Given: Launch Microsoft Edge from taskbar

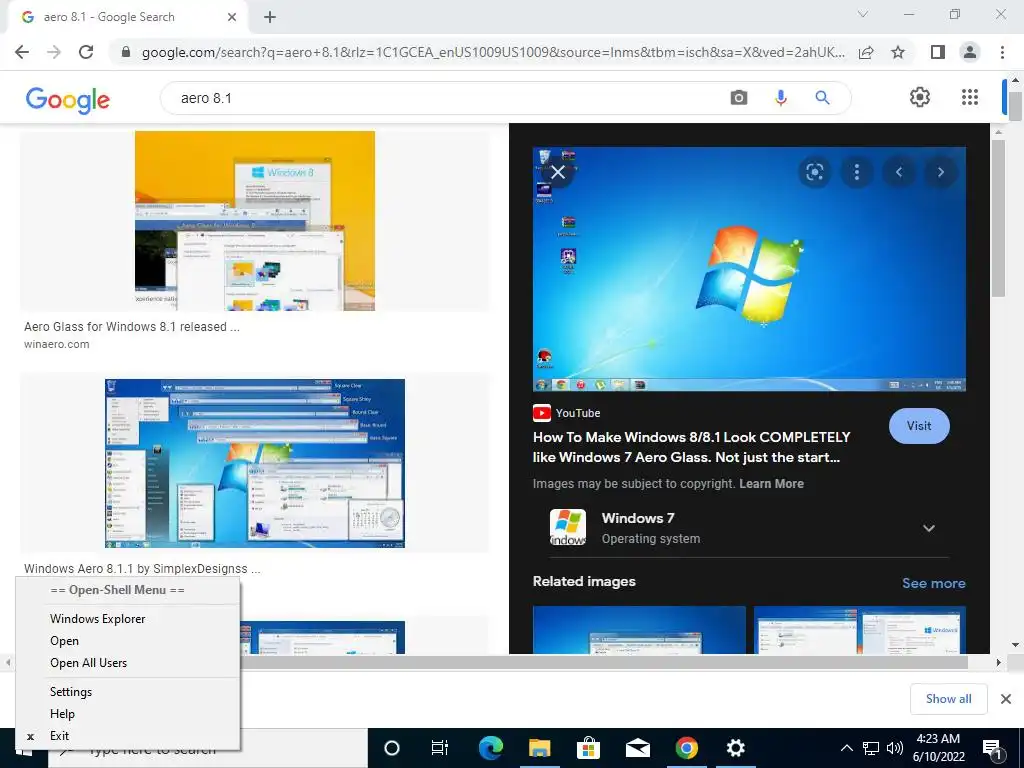Looking at the screenshot, I should (x=490, y=748).
